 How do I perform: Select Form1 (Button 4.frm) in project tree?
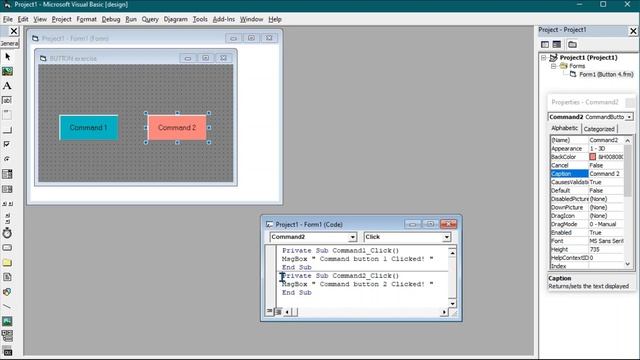click(606, 74)
